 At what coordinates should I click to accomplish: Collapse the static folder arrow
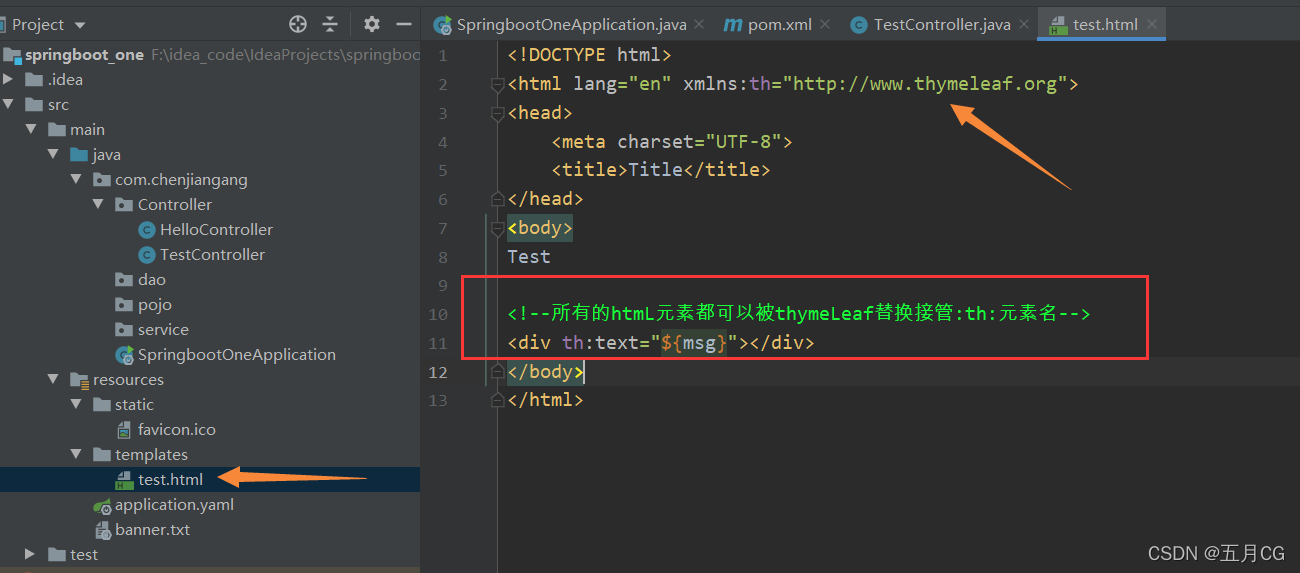pyautogui.click(x=76, y=404)
